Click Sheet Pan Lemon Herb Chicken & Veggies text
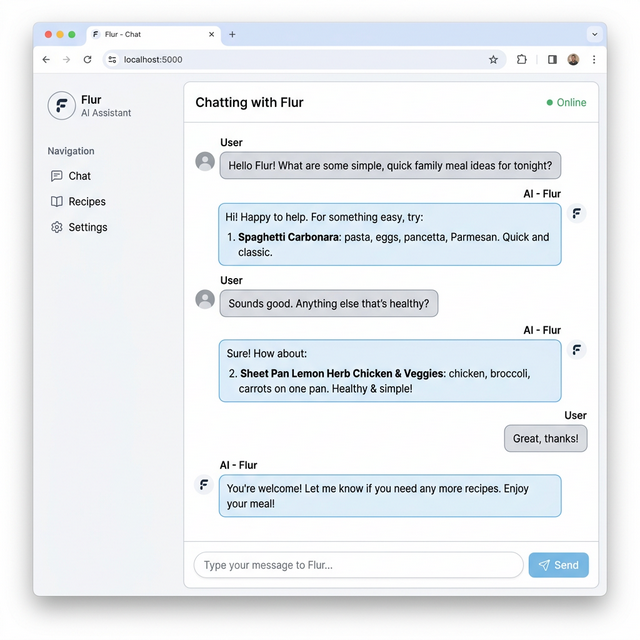 (342, 373)
